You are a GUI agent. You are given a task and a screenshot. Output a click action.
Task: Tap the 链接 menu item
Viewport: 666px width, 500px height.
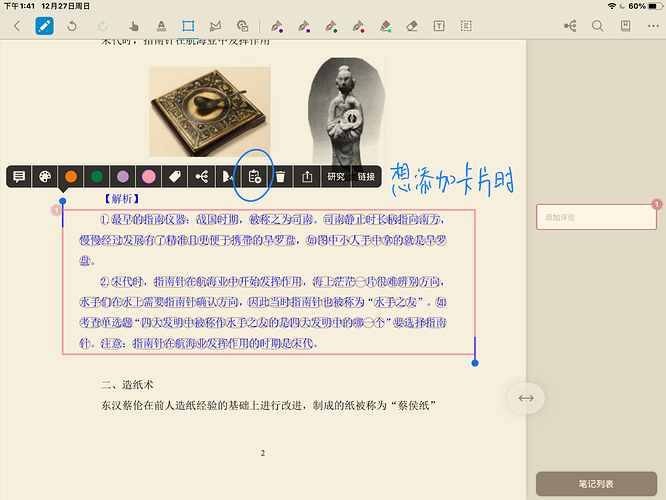[366, 176]
